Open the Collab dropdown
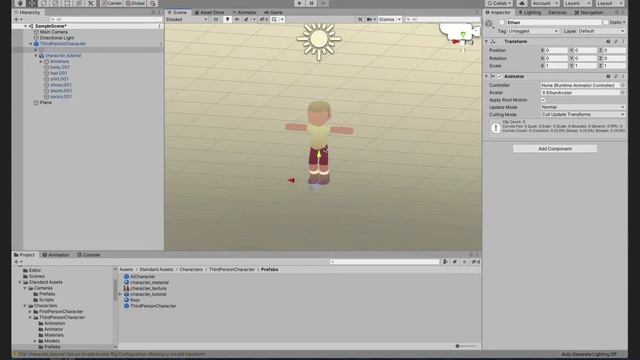 click(x=499, y=3)
